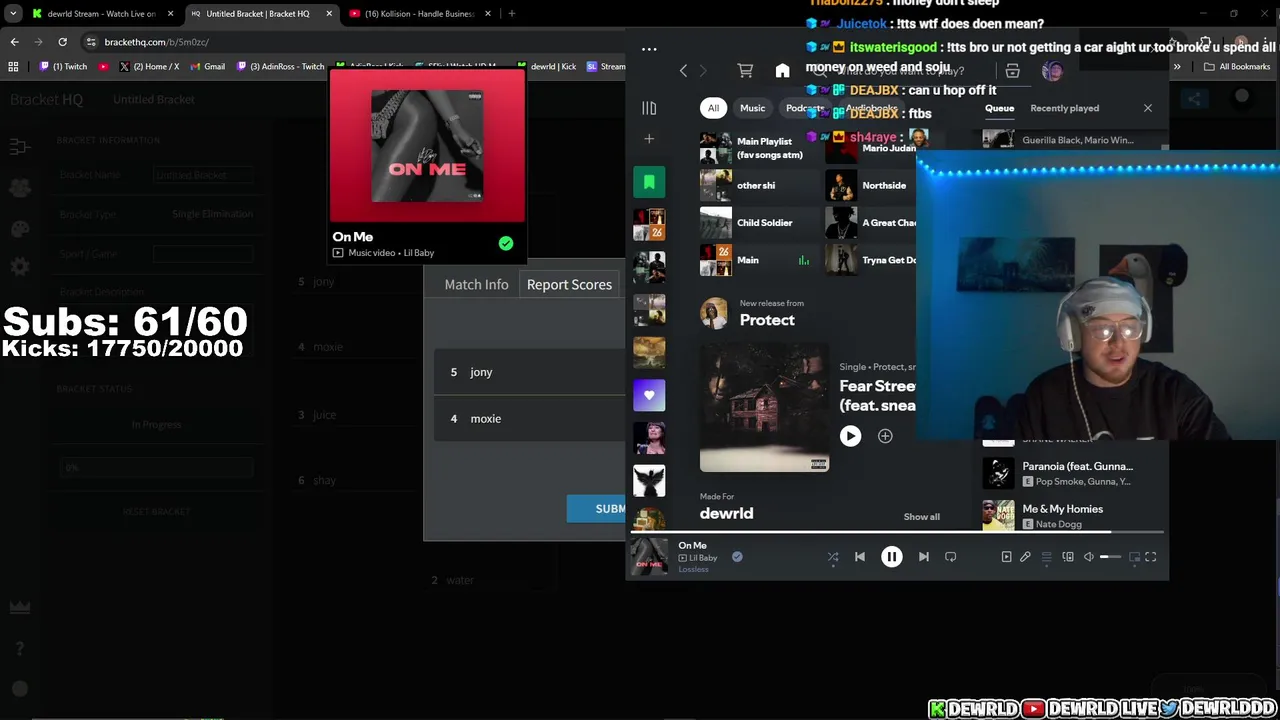Open Connect to a device icon
The width and height of the screenshot is (1280, 720).
tap(1068, 557)
